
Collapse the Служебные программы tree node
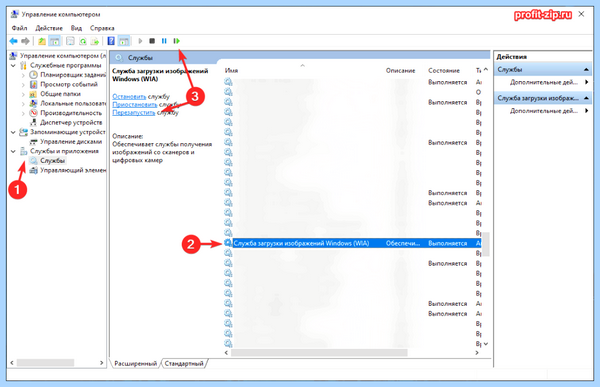pyautogui.click(x=13, y=65)
